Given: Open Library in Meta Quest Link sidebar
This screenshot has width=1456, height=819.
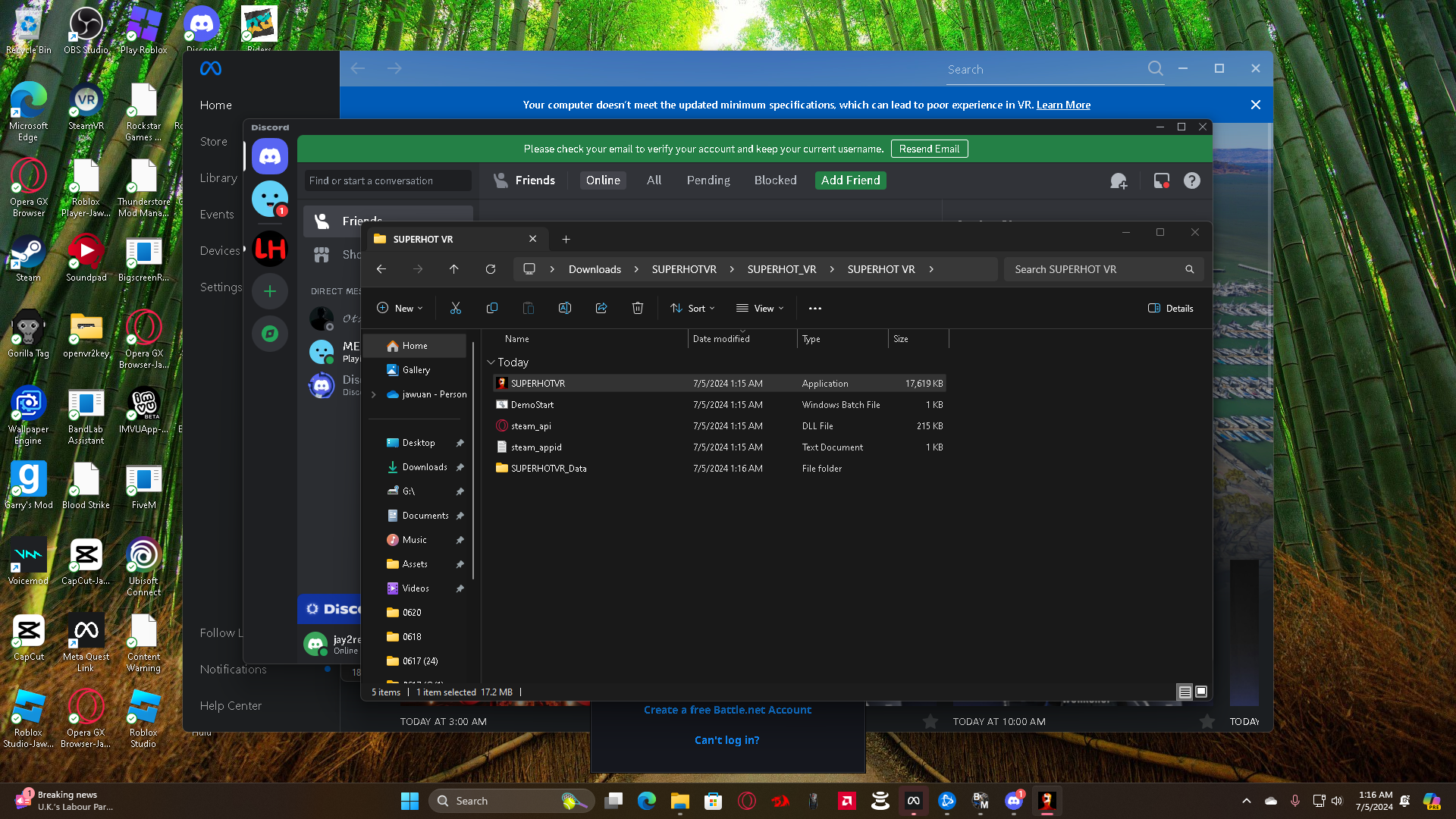Looking at the screenshot, I should [218, 178].
